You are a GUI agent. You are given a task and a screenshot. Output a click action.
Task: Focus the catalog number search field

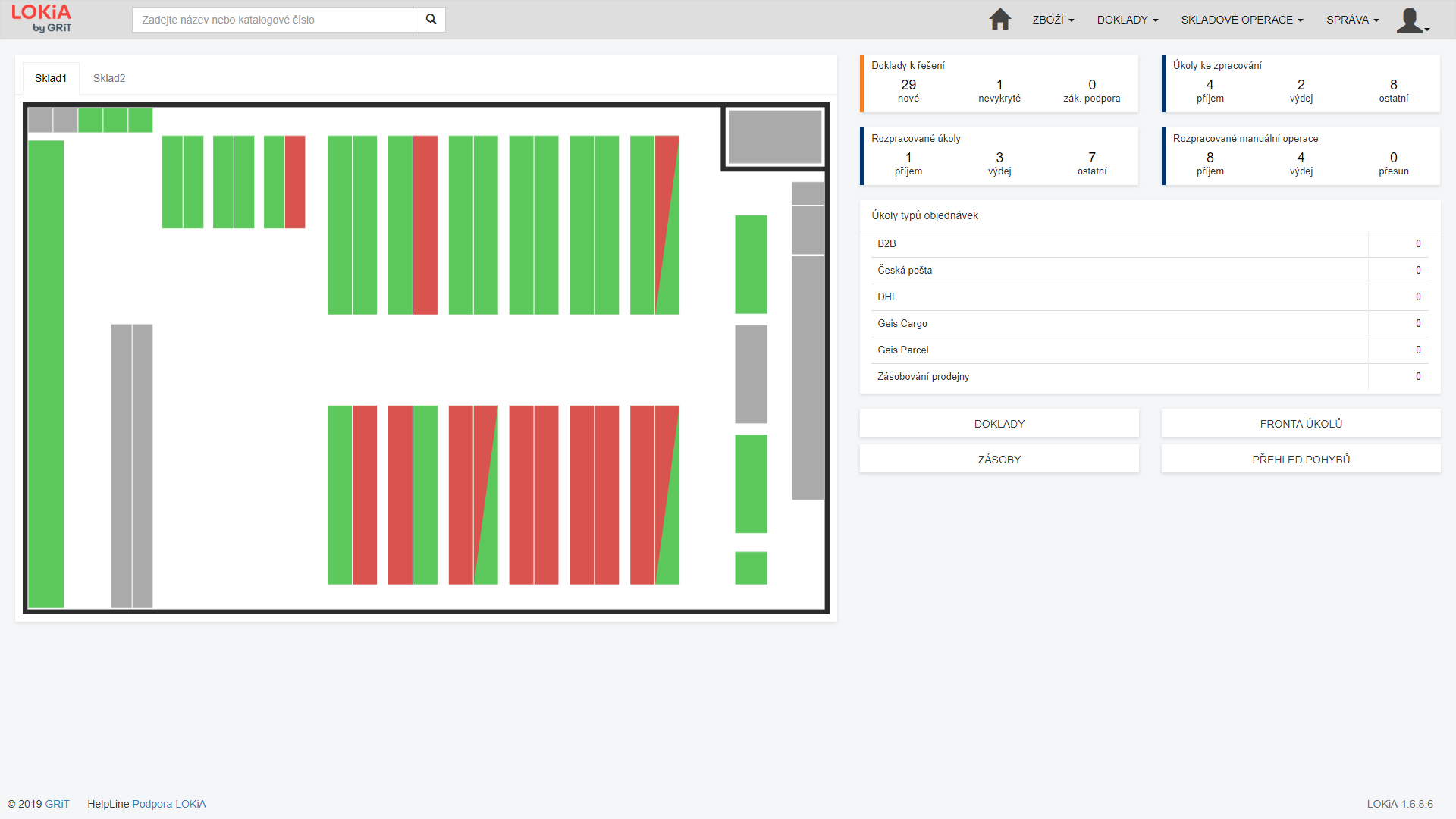coord(274,20)
